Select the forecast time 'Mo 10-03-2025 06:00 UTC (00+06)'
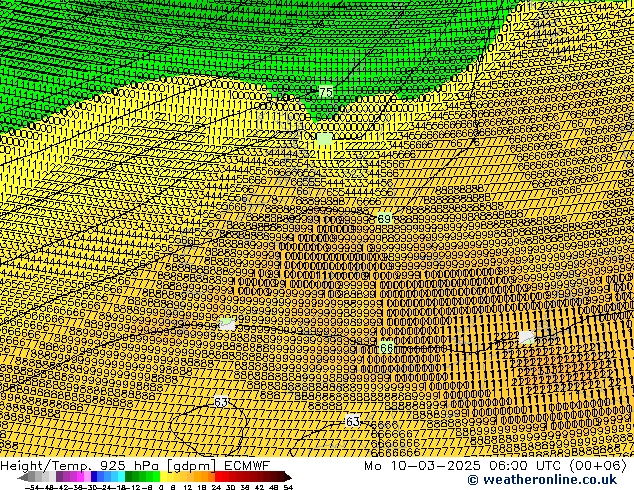The width and height of the screenshot is (634, 490). coord(495,466)
